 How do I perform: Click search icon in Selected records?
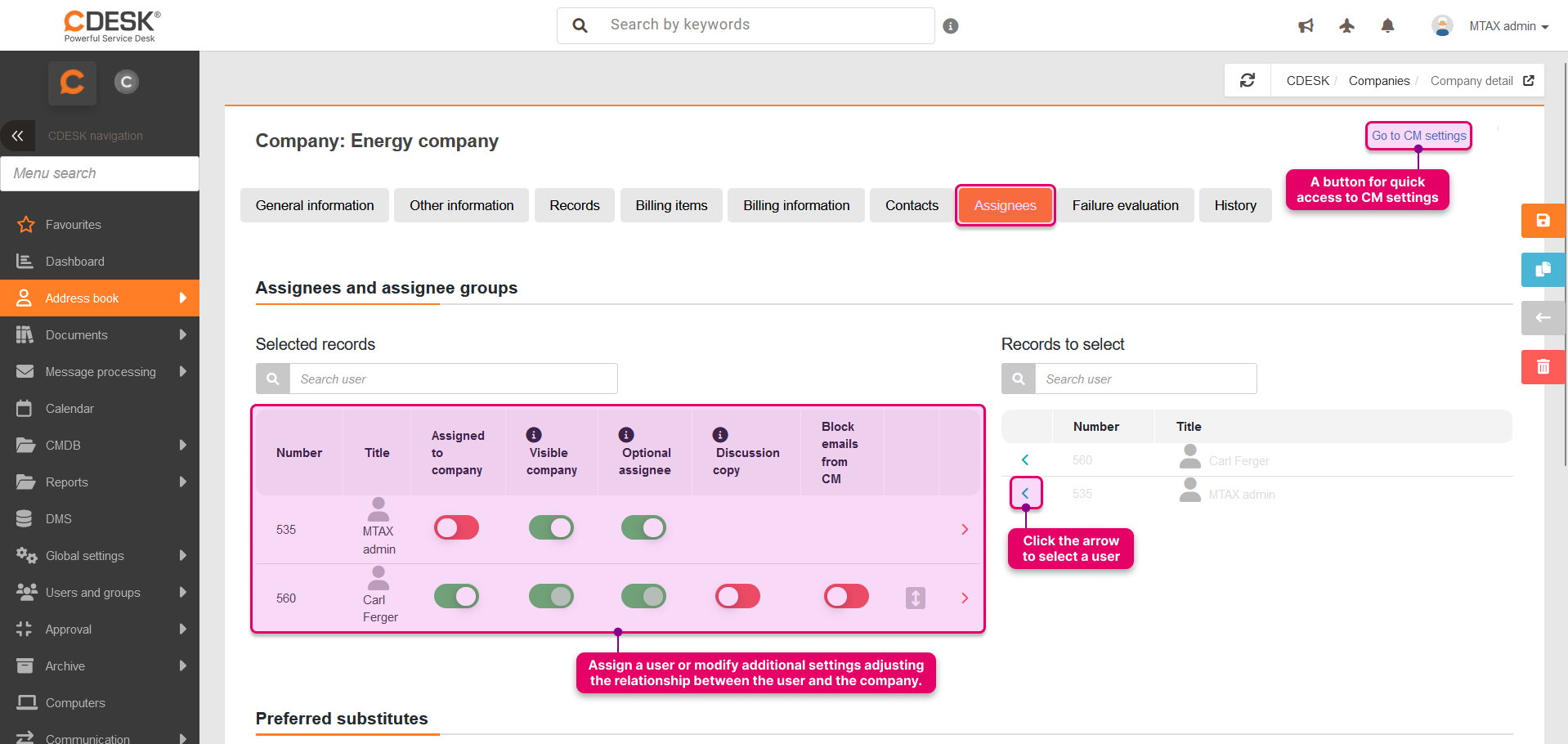point(273,379)
